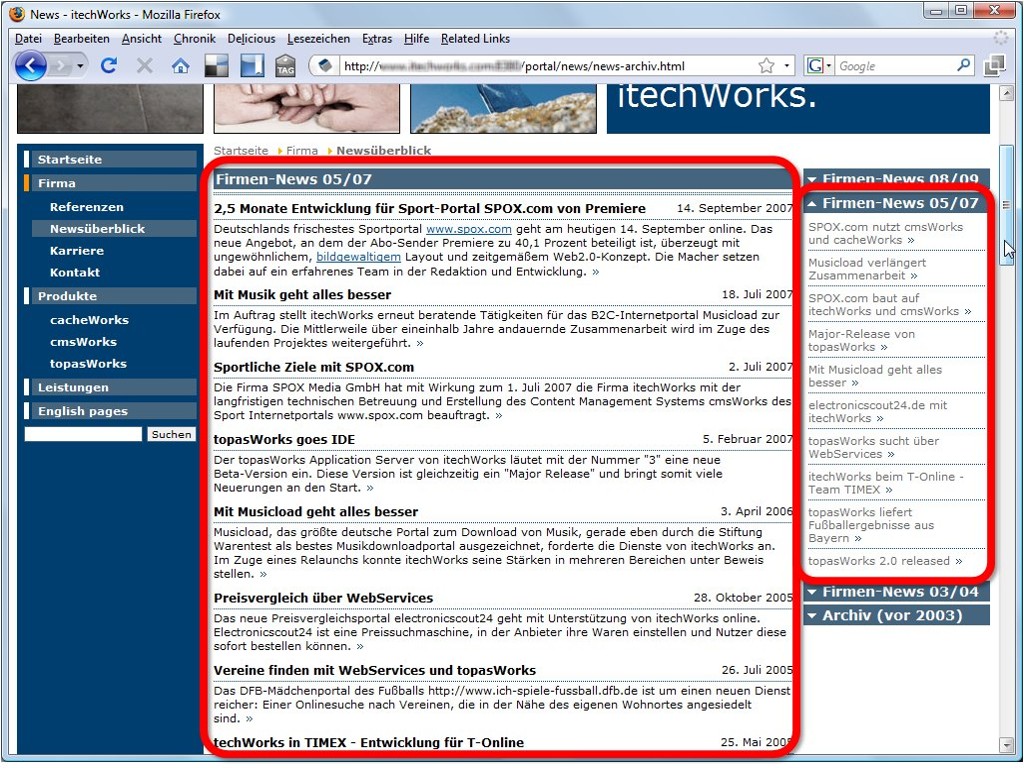
Task: Open the Referenzen navigation item
Action: [x=86, y=207]
